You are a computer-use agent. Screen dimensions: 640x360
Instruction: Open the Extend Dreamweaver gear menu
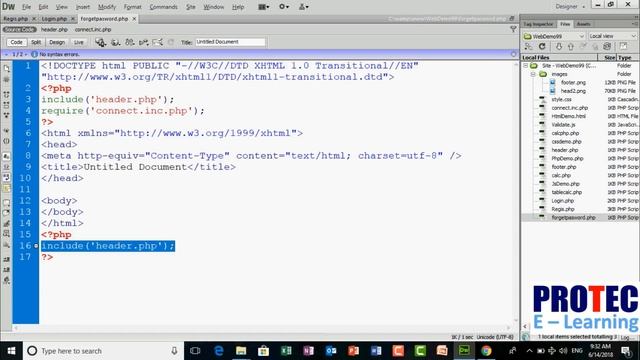click(x=284, y=7)
